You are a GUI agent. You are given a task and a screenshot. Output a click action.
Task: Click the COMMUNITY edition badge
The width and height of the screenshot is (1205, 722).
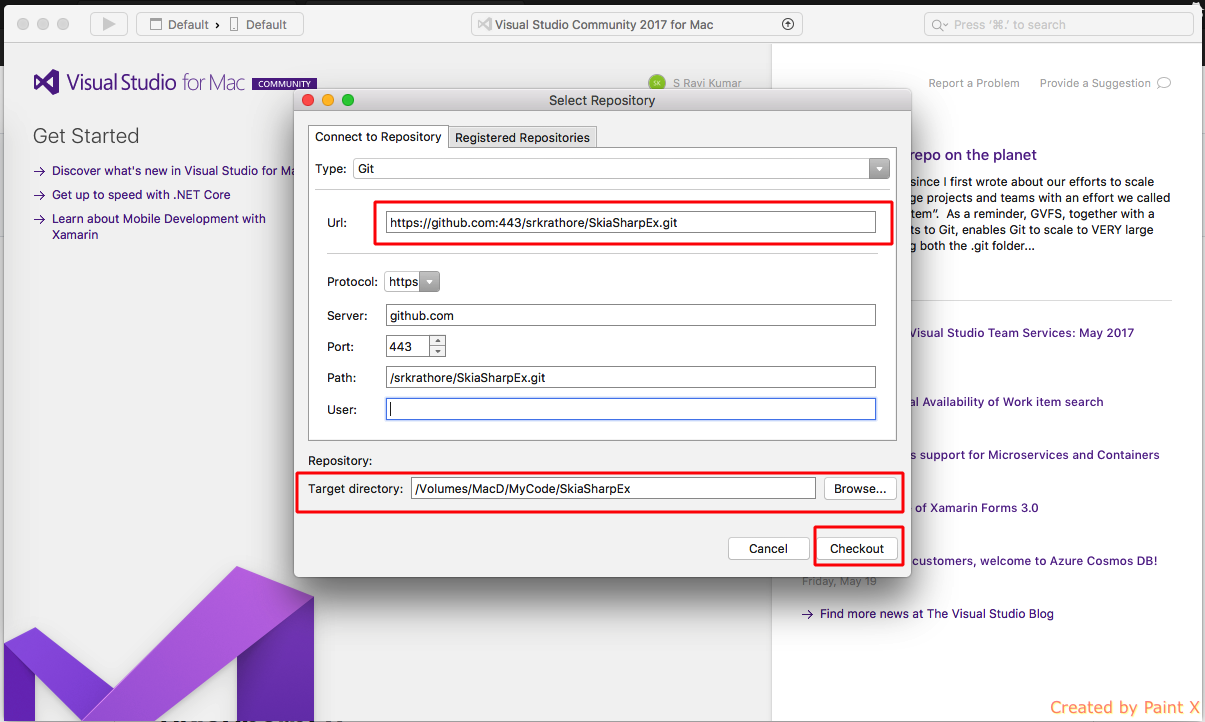284,84
